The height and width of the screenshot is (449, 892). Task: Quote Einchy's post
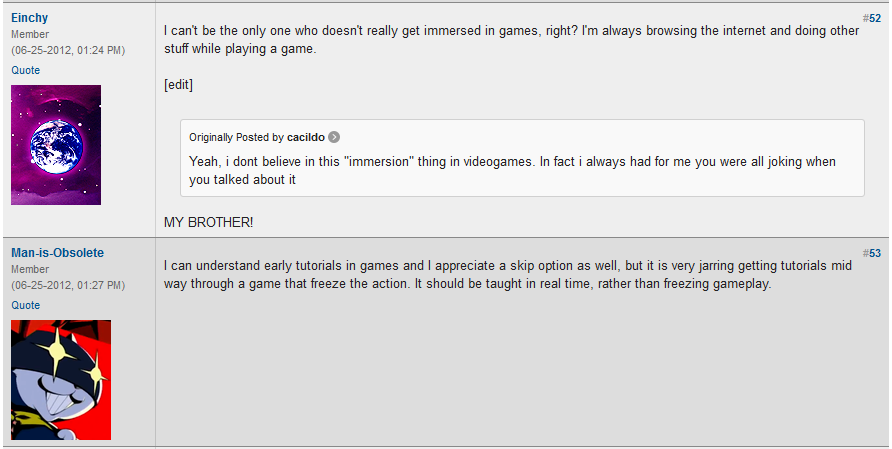[x=26, y=70]
